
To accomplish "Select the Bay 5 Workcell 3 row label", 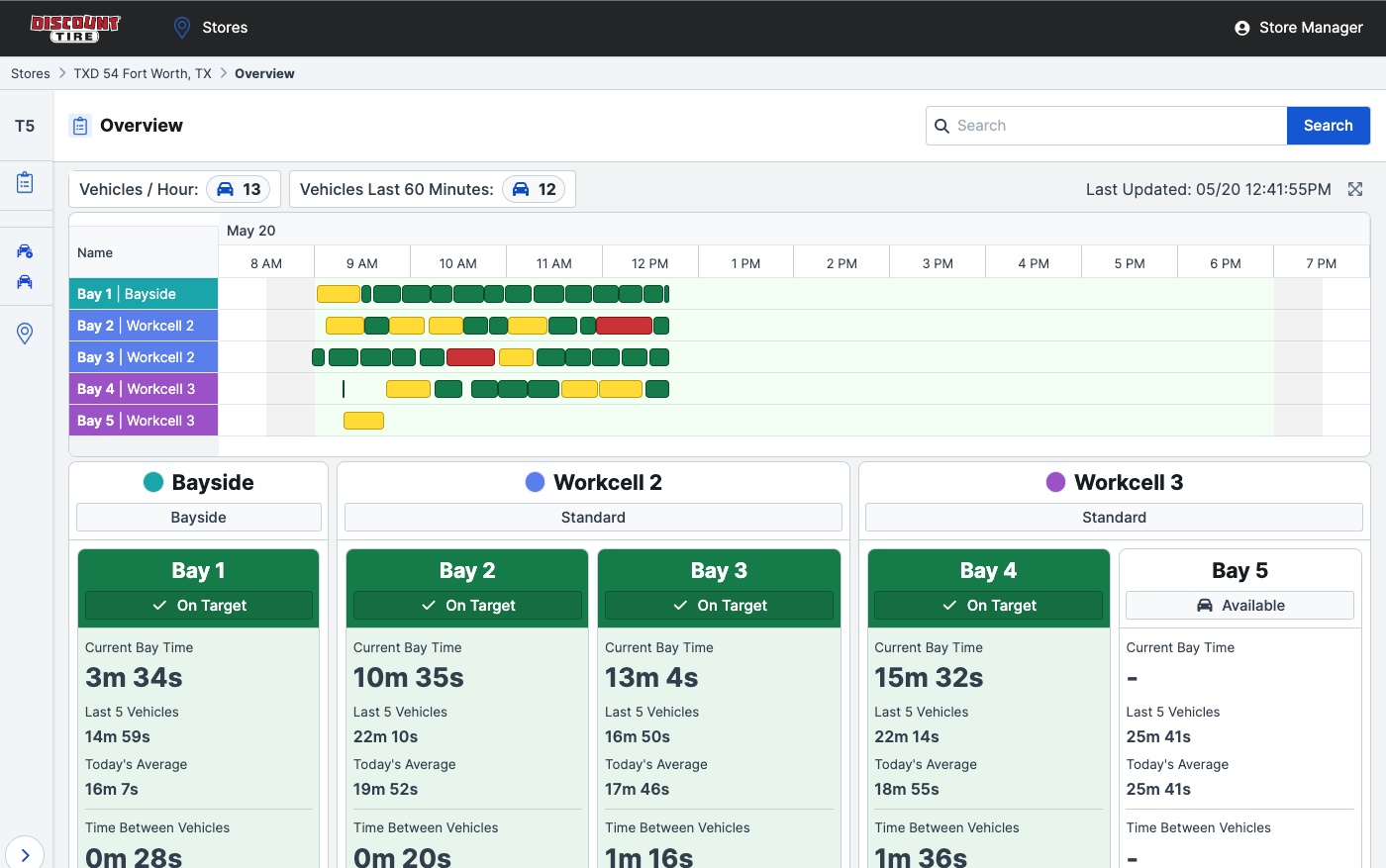I will tap(144, 421).
